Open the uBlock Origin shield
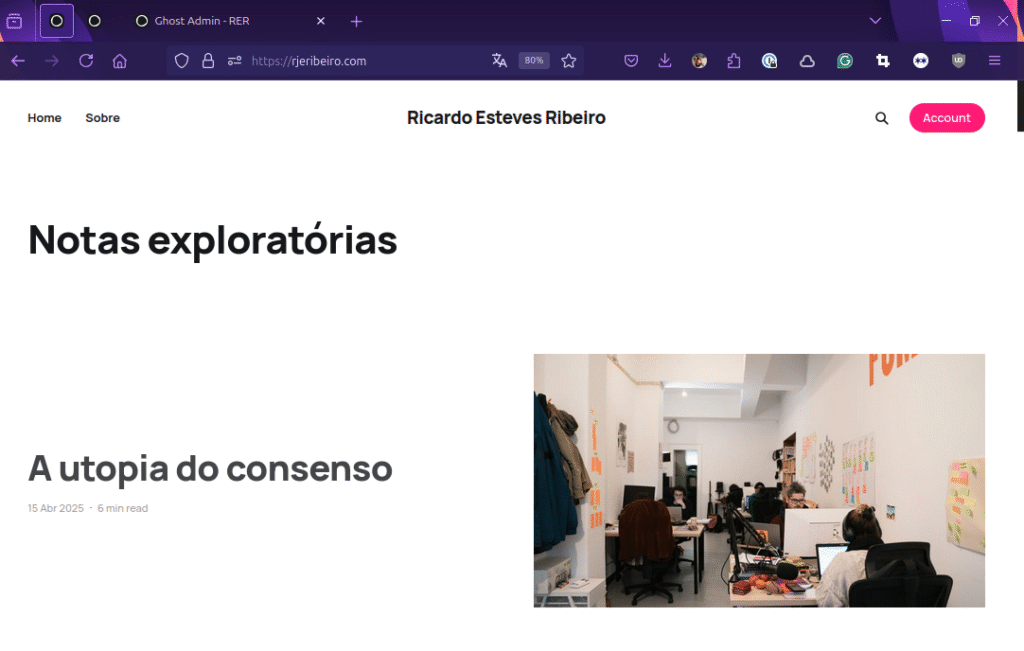Screen dimensions: 1024x651 [x=959, y=61]
